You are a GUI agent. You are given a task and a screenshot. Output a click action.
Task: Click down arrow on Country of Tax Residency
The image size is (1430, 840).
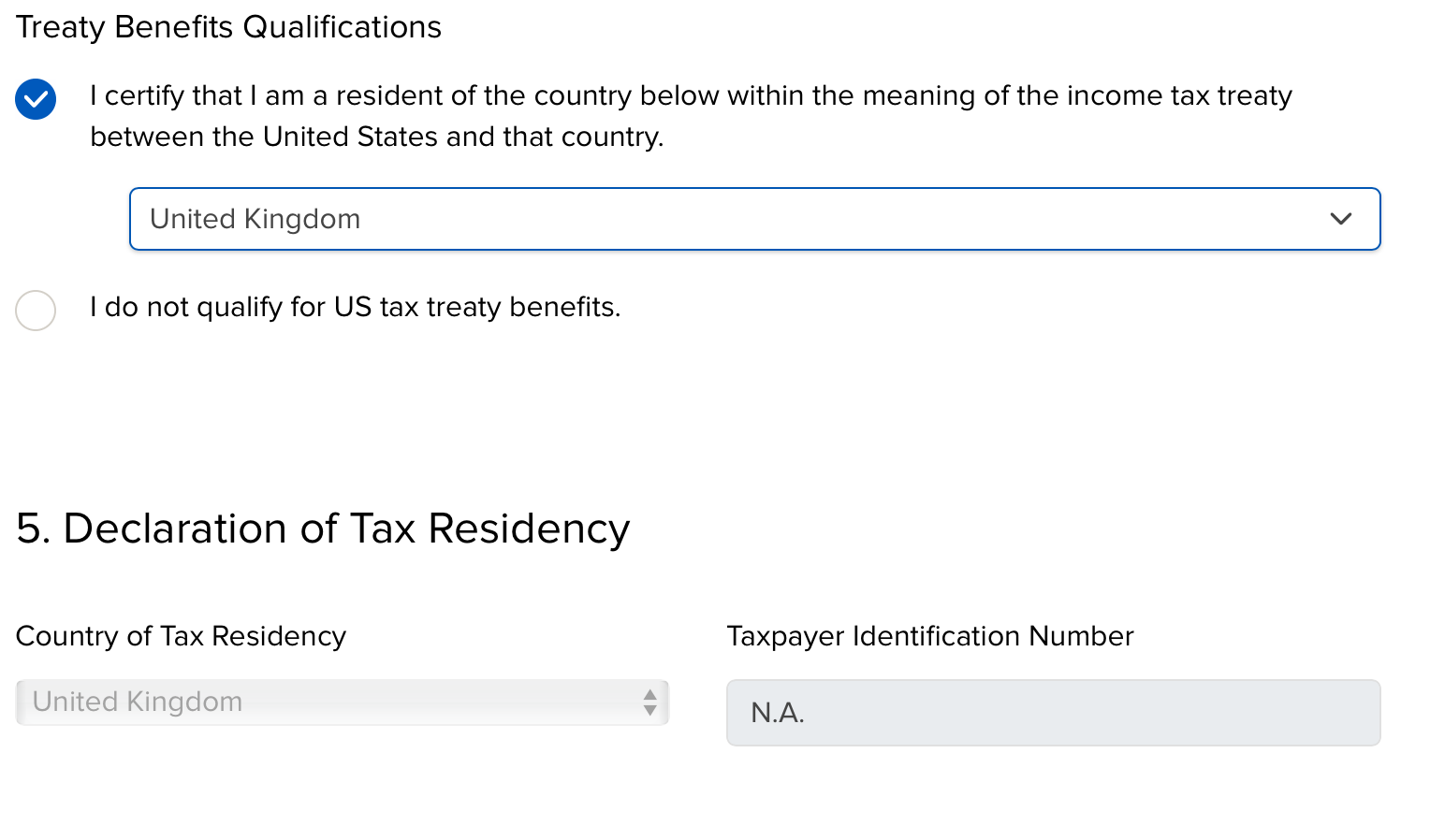pos(649,711)
